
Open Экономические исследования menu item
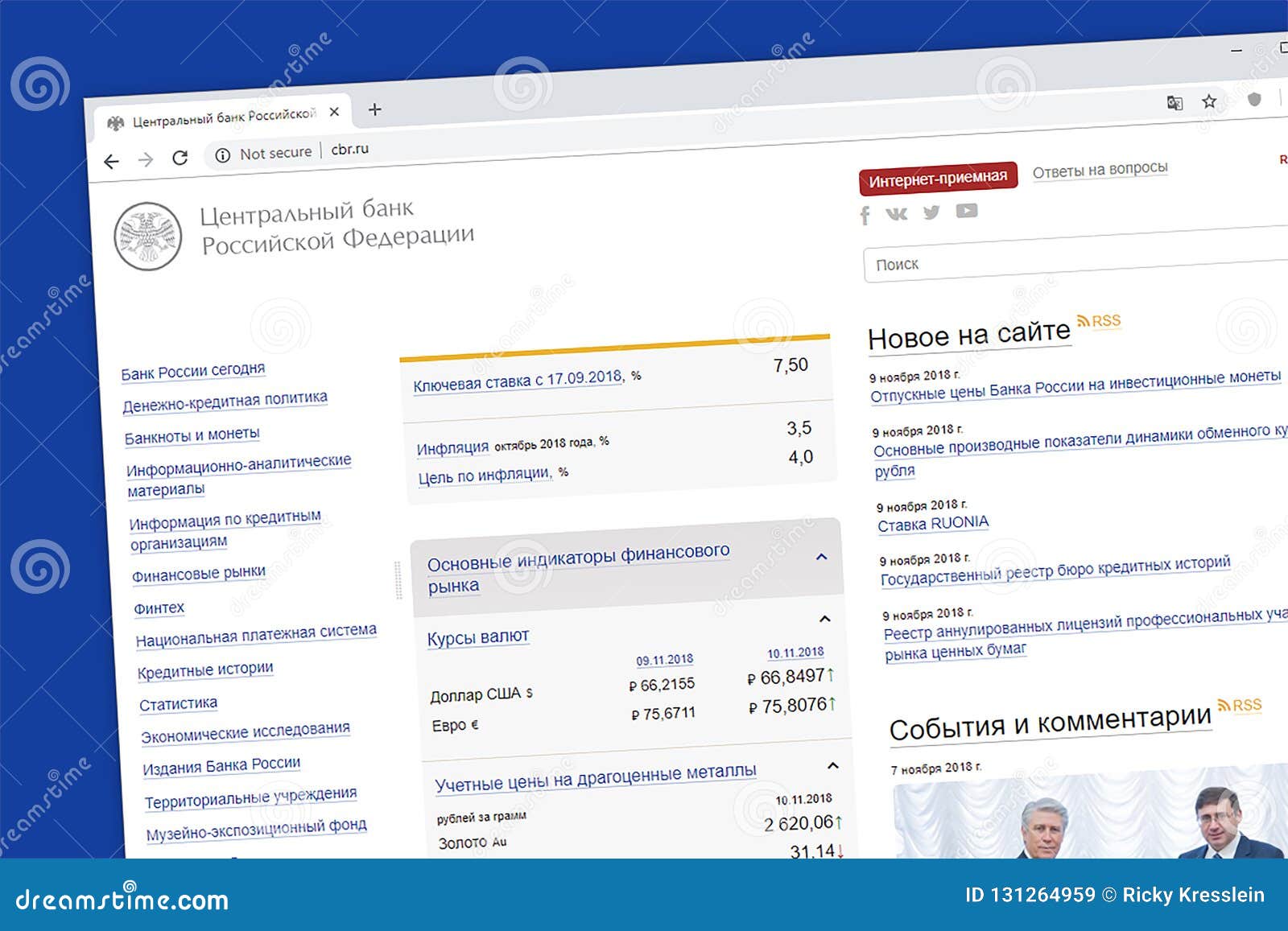tap(246, 732)
